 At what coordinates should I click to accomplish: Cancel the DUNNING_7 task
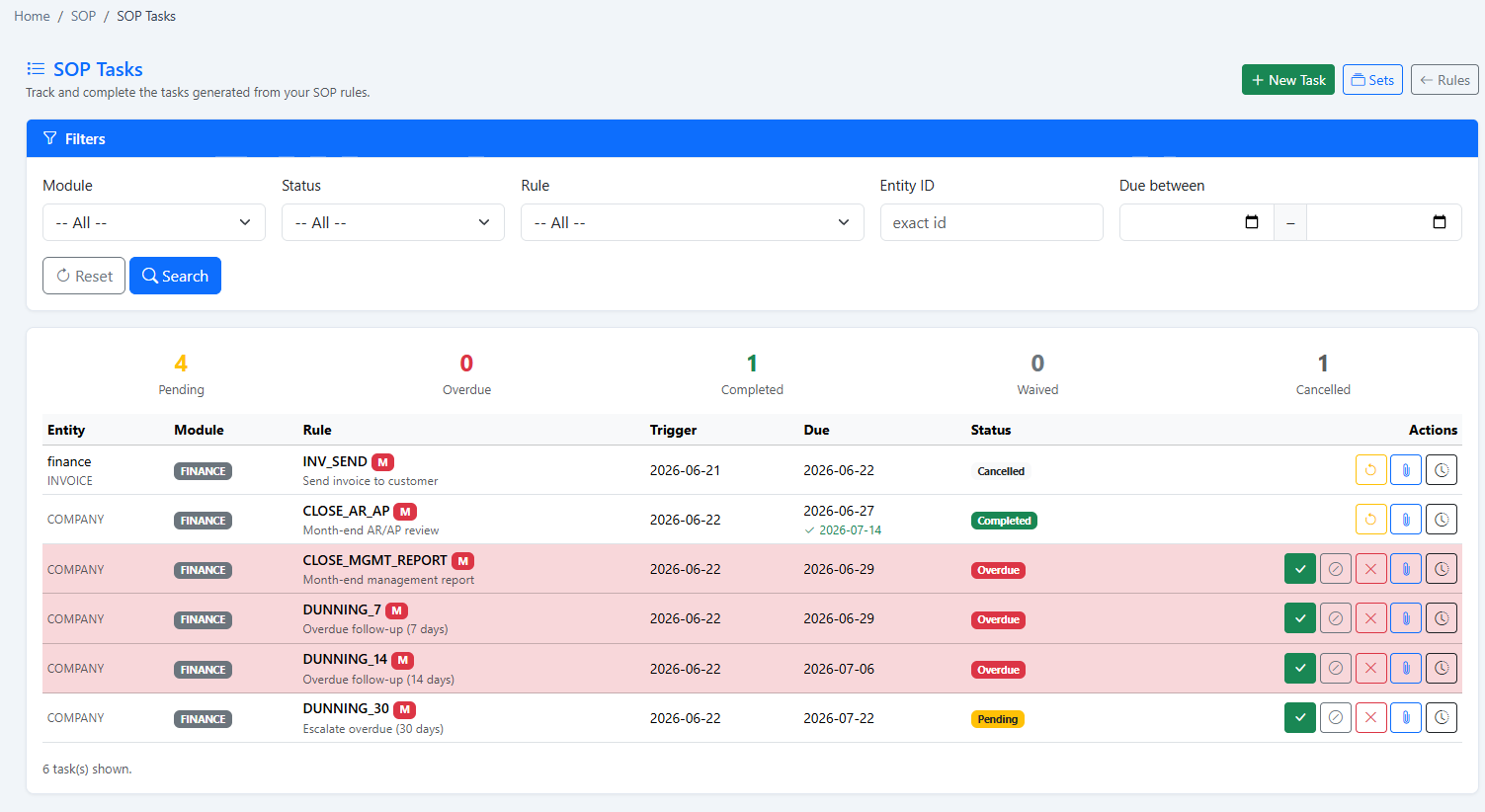tap(1370, 618)
